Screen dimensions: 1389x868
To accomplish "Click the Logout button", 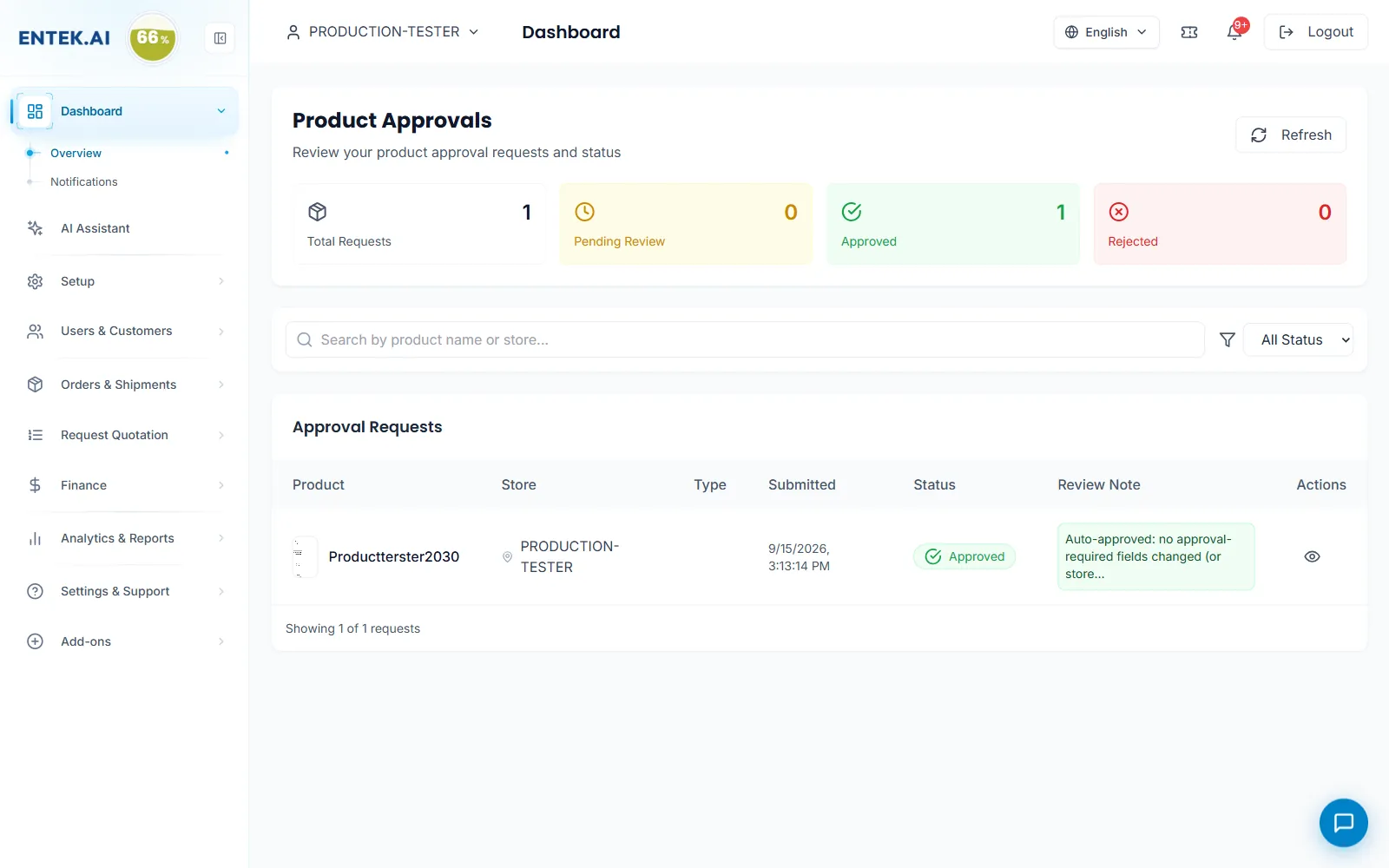I will pyautogui.click(x=1315, y=32).
